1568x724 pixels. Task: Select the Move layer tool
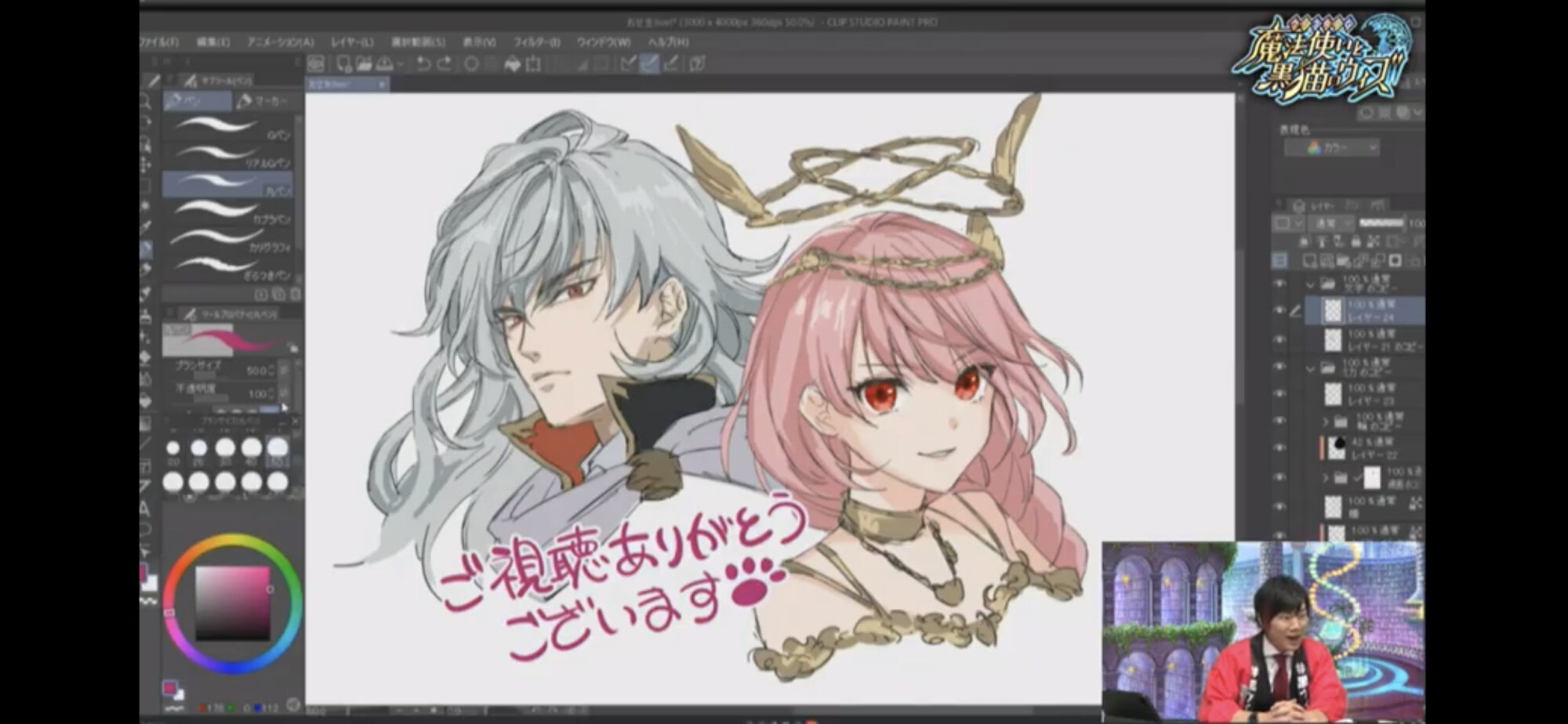[146, 165]
